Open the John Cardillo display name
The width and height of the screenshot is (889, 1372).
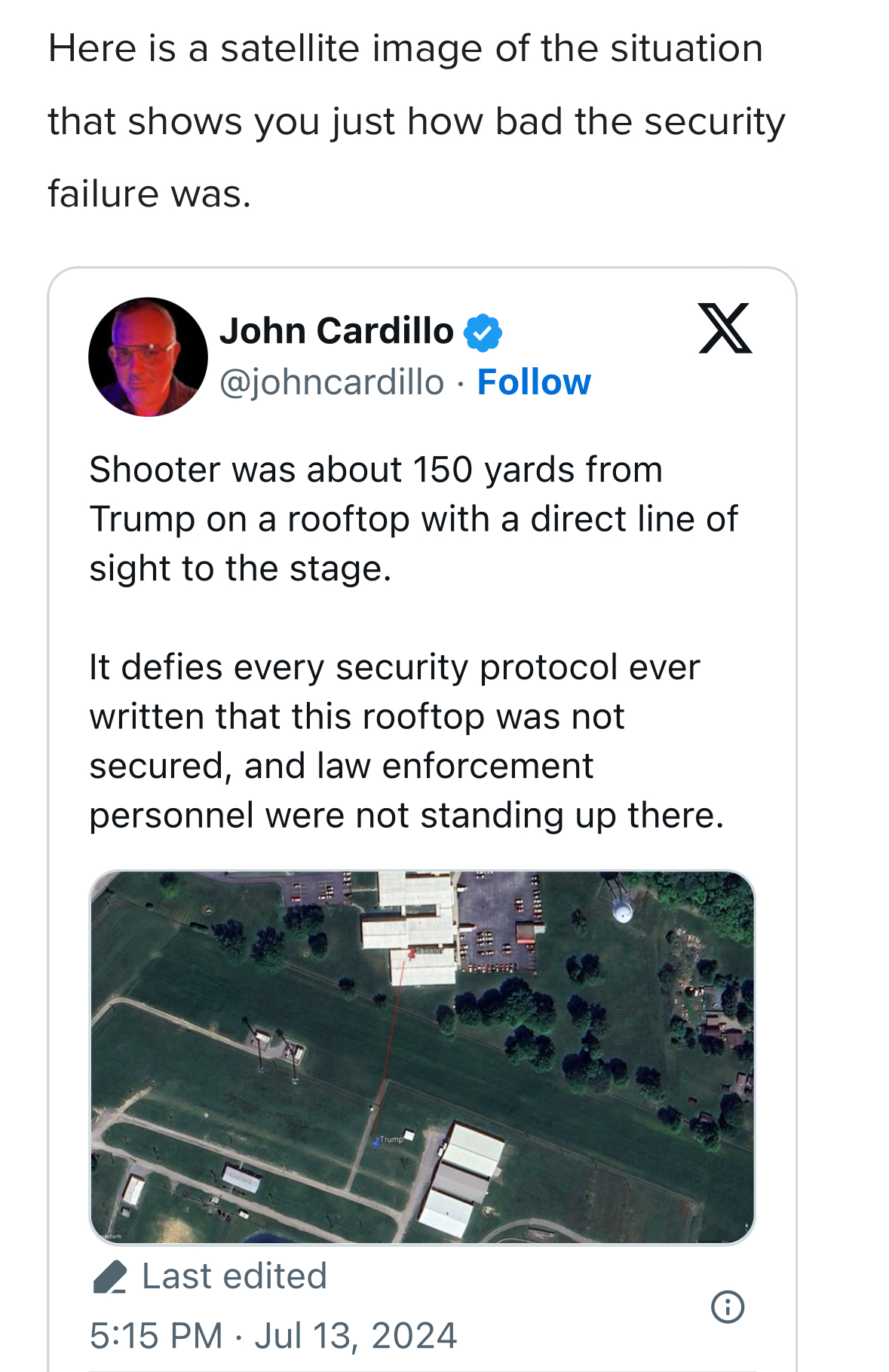coord(336,332)
